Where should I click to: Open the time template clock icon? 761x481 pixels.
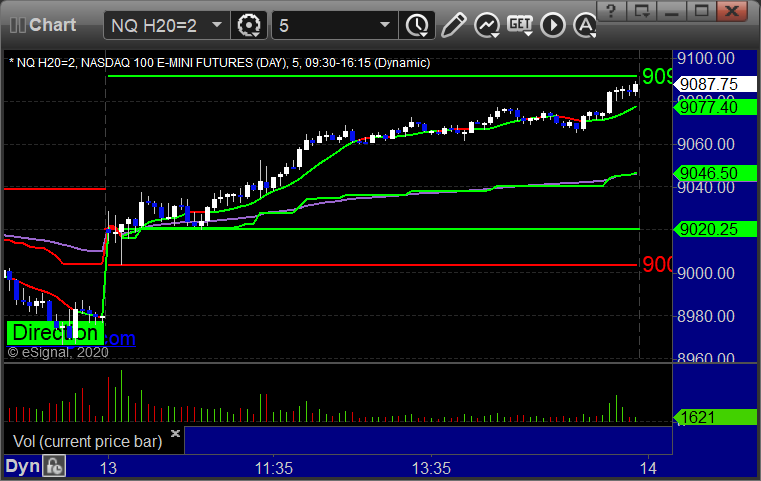[417, 25]
